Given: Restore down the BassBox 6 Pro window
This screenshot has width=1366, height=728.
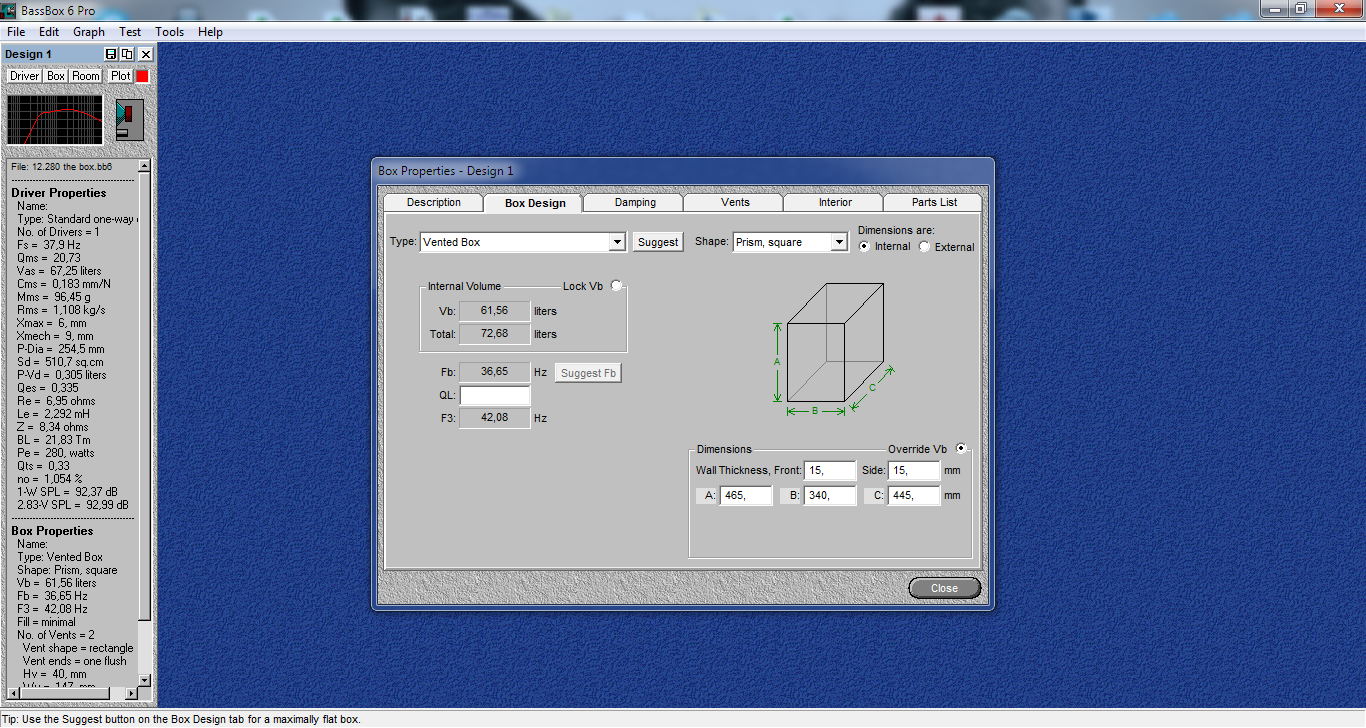Looking at the screenshot, I should pyautogui.click(x=1300, y=8).
